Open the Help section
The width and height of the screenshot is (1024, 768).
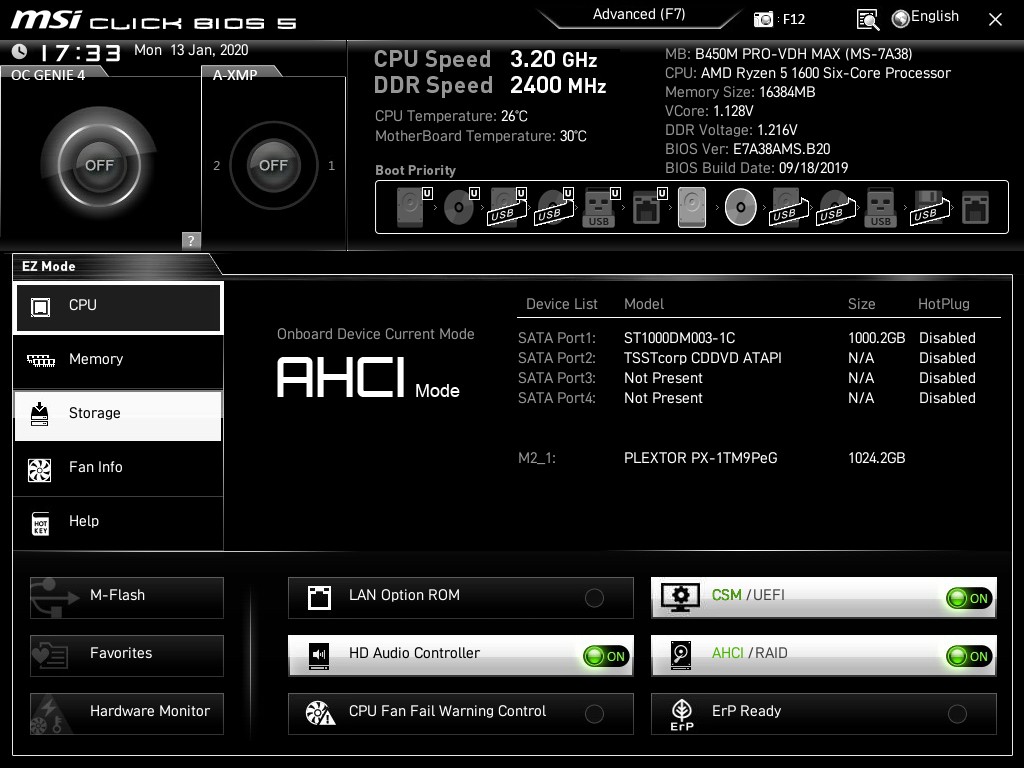tap(118, 522)
